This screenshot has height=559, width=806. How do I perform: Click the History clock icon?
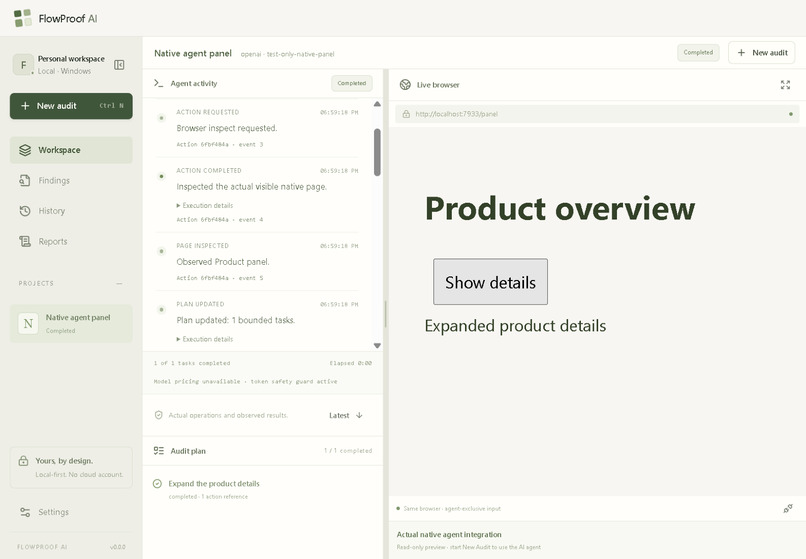point(25,211)
